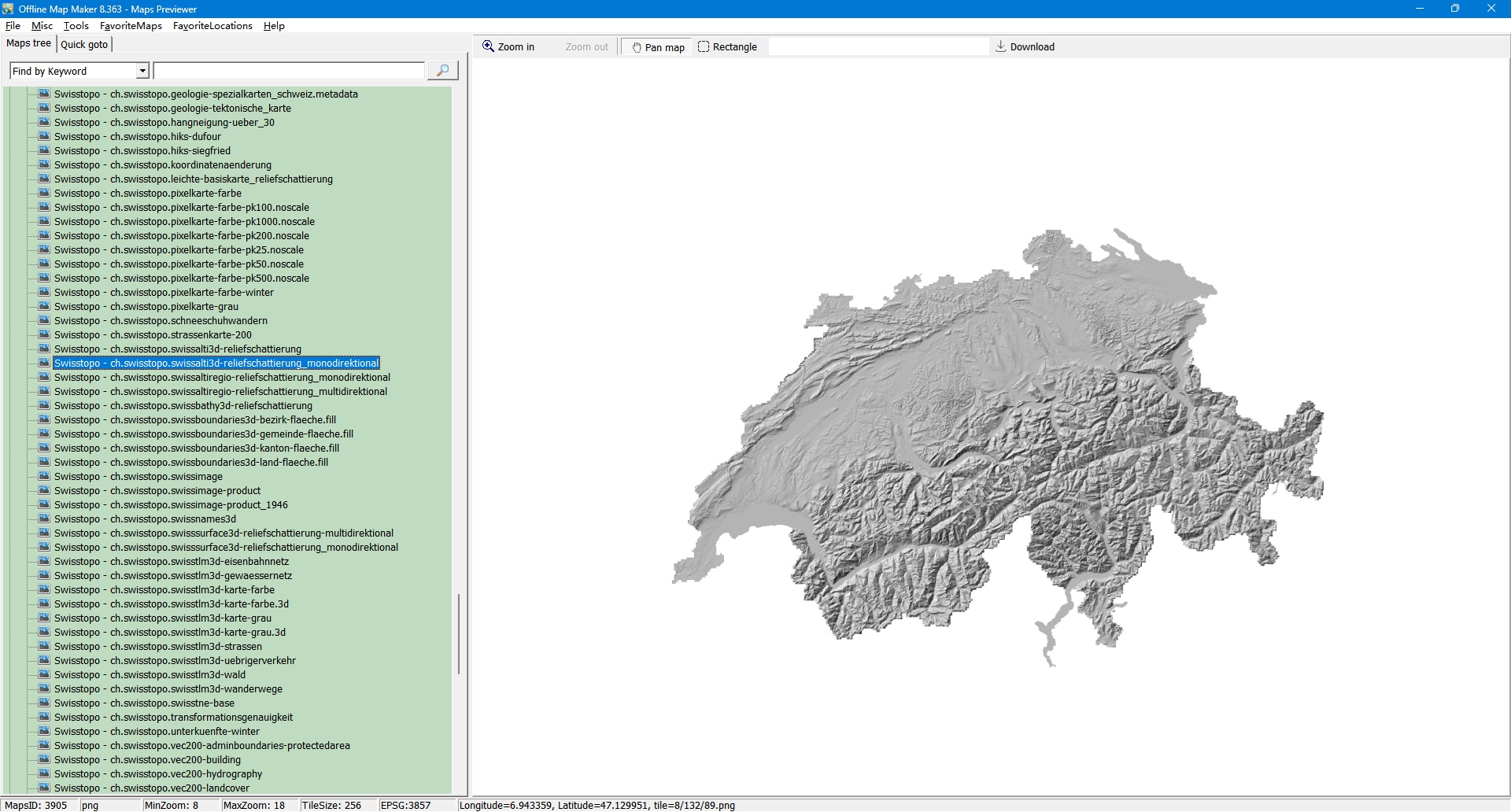Click the maps tree vertical scrollbar

(459, 633)
